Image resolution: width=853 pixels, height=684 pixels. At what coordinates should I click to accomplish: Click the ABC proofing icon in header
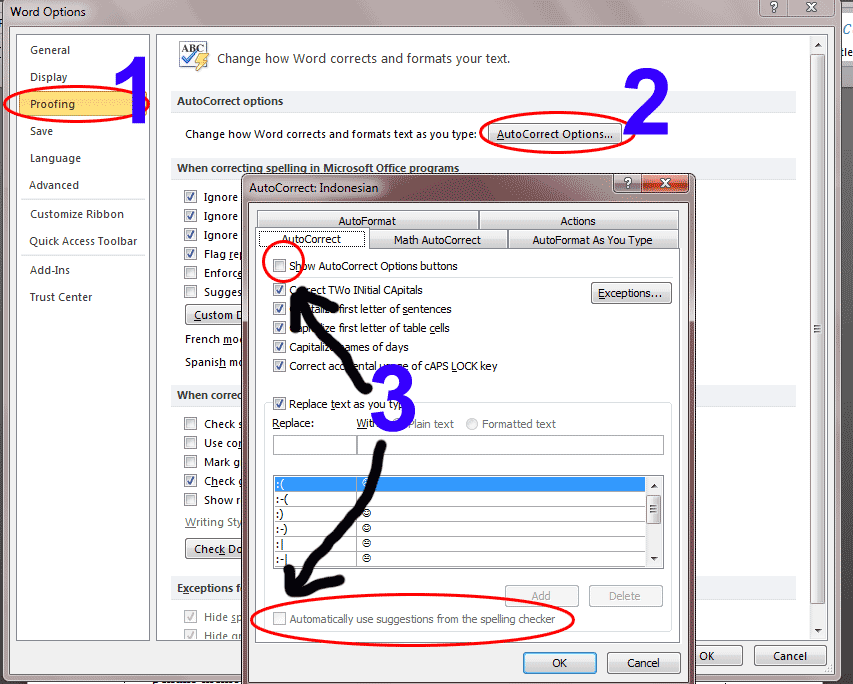click(194, 56)
